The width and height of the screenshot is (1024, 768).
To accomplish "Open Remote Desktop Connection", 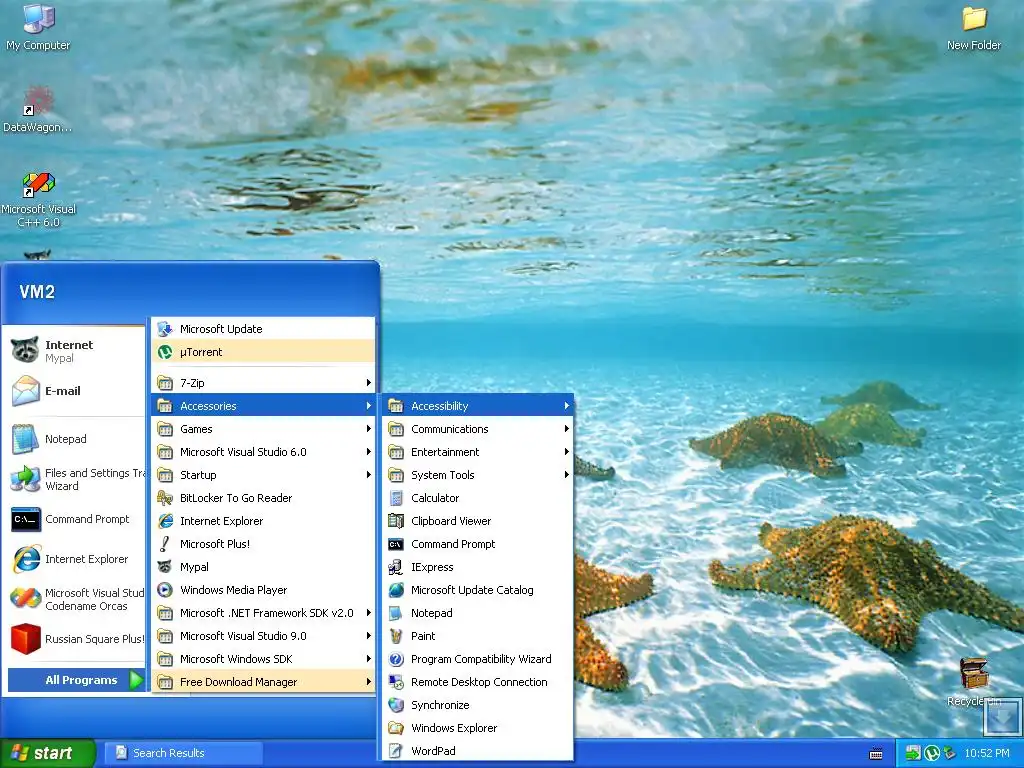I will pyautogui.click(x=478, y=682).
